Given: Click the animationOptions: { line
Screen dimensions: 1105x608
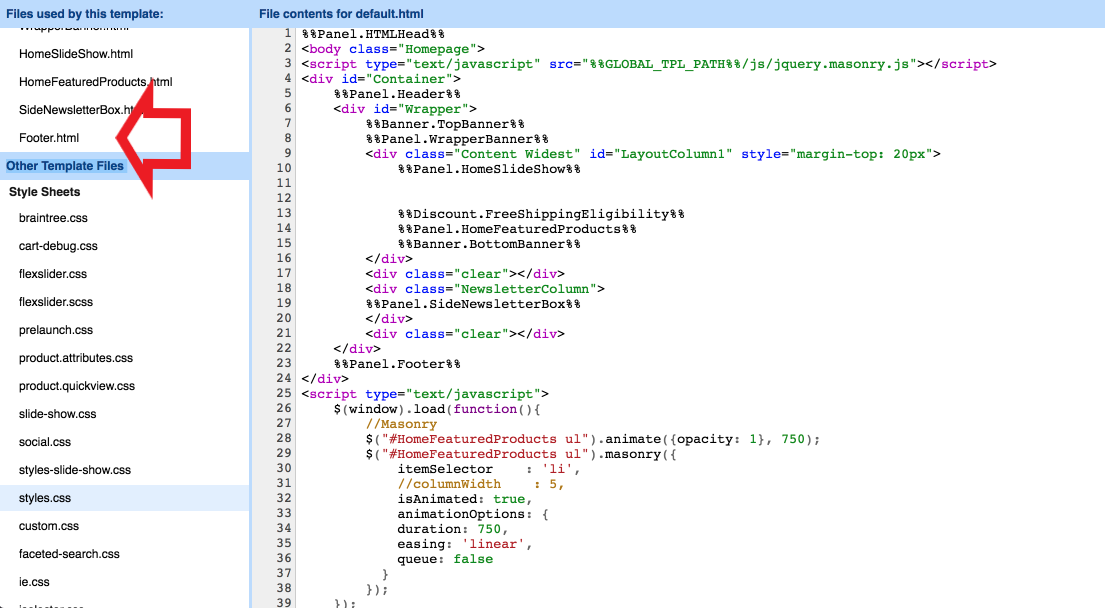Looking at the screenshot, I should pos(473,514).
